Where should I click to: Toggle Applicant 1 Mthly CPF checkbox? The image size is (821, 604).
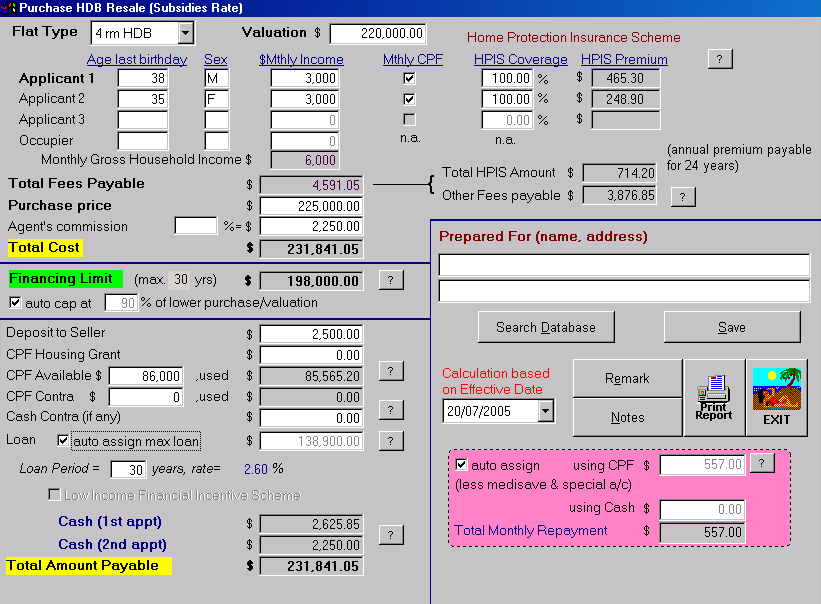point(409,79)
